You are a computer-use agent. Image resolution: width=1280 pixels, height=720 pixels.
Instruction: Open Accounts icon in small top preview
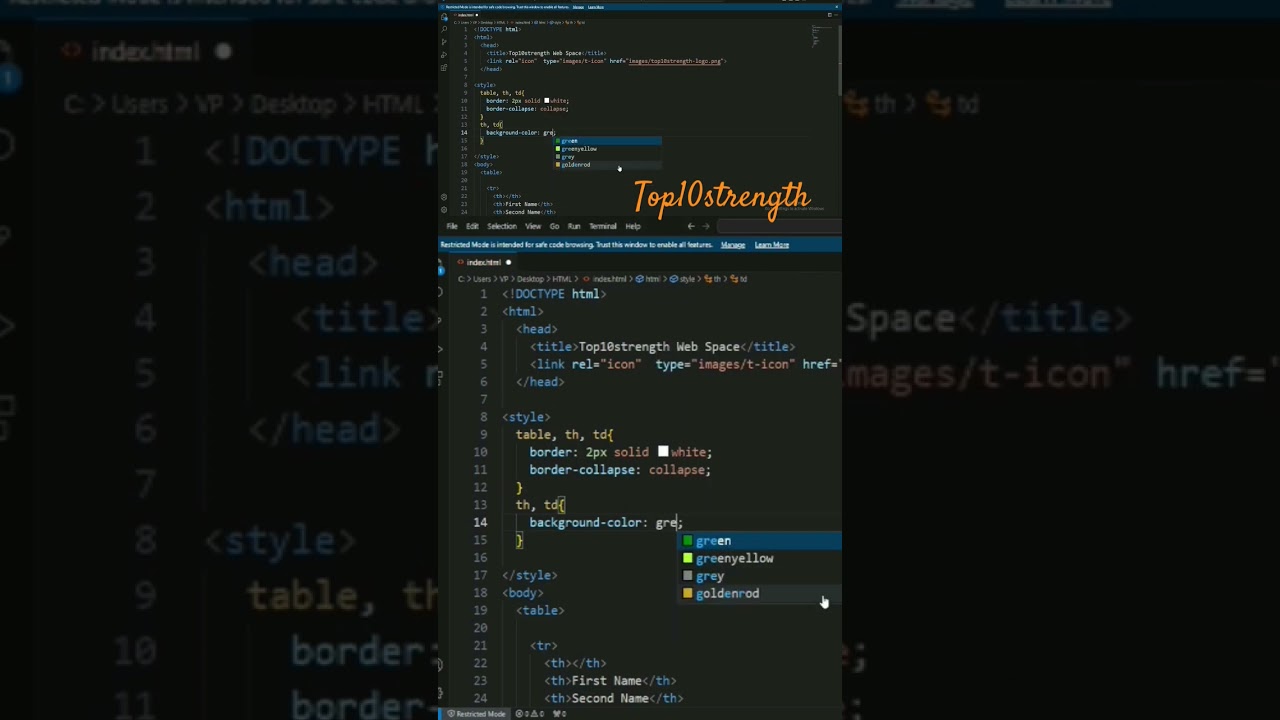(444, 197)
